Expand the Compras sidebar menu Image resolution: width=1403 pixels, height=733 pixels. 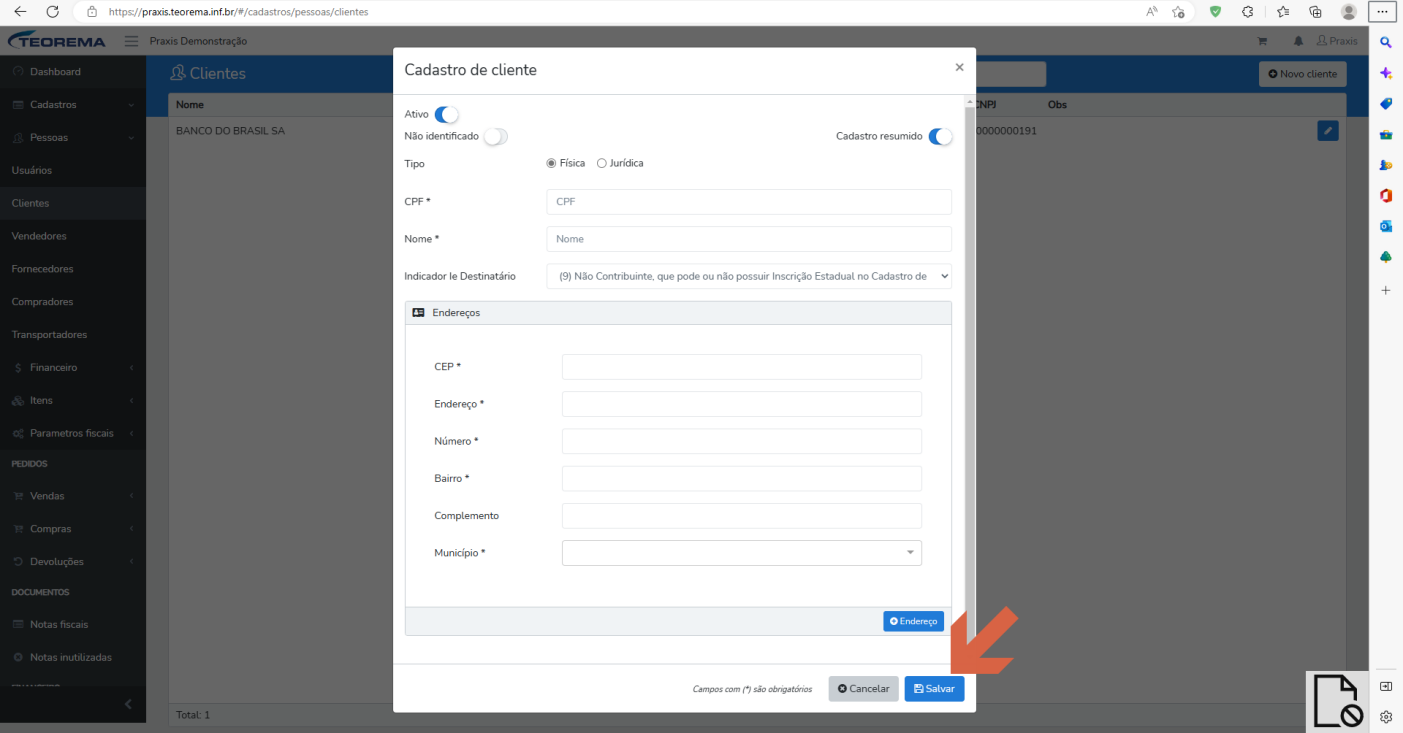(x=73, y=529)
